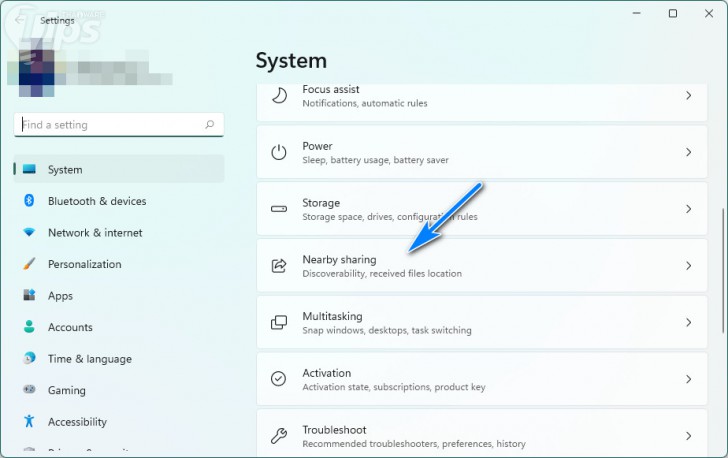Open Multitasking settings
Image resolution: width=728 pixels, height=458 pixels.
pyautogui.click(x=482, y=322)
